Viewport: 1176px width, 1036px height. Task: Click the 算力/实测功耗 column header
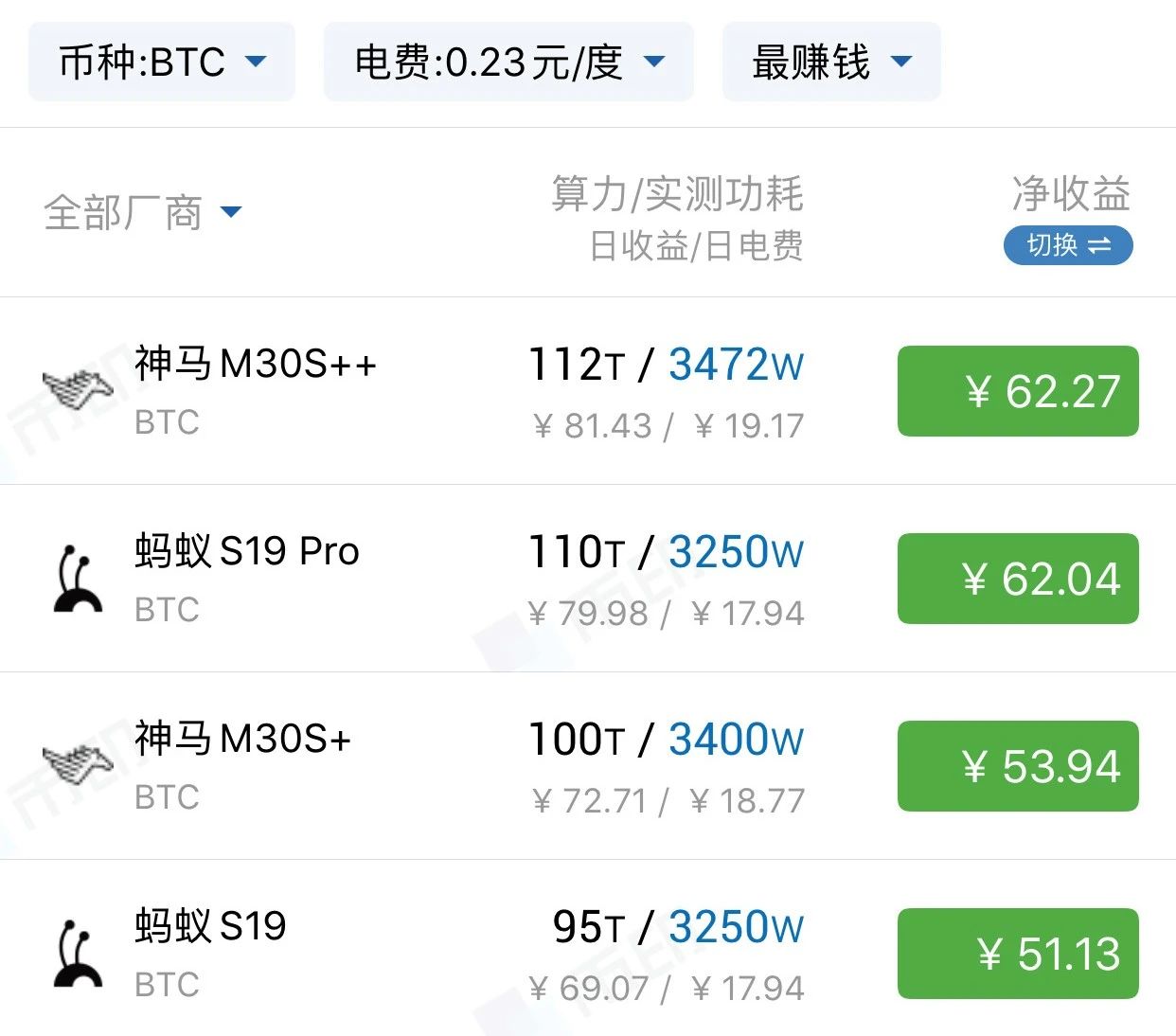point(677,194)
